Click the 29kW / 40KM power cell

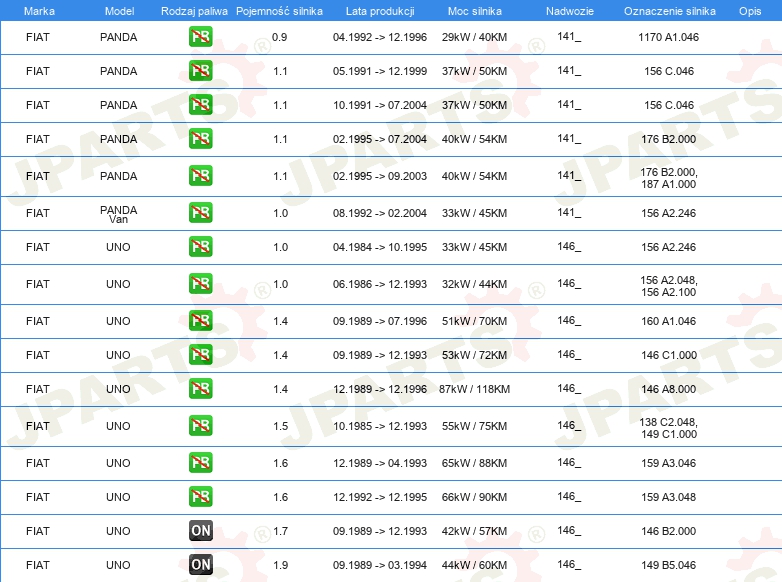point(474,37)
